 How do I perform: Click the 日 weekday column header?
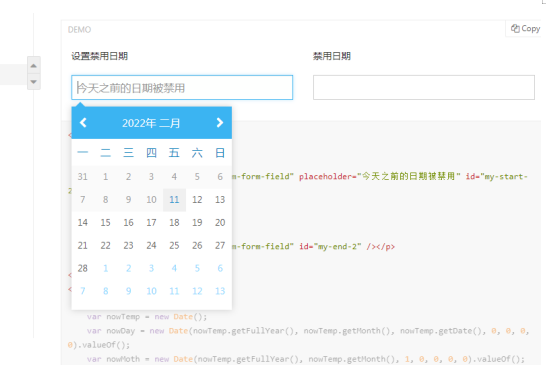tap(220, 153)
